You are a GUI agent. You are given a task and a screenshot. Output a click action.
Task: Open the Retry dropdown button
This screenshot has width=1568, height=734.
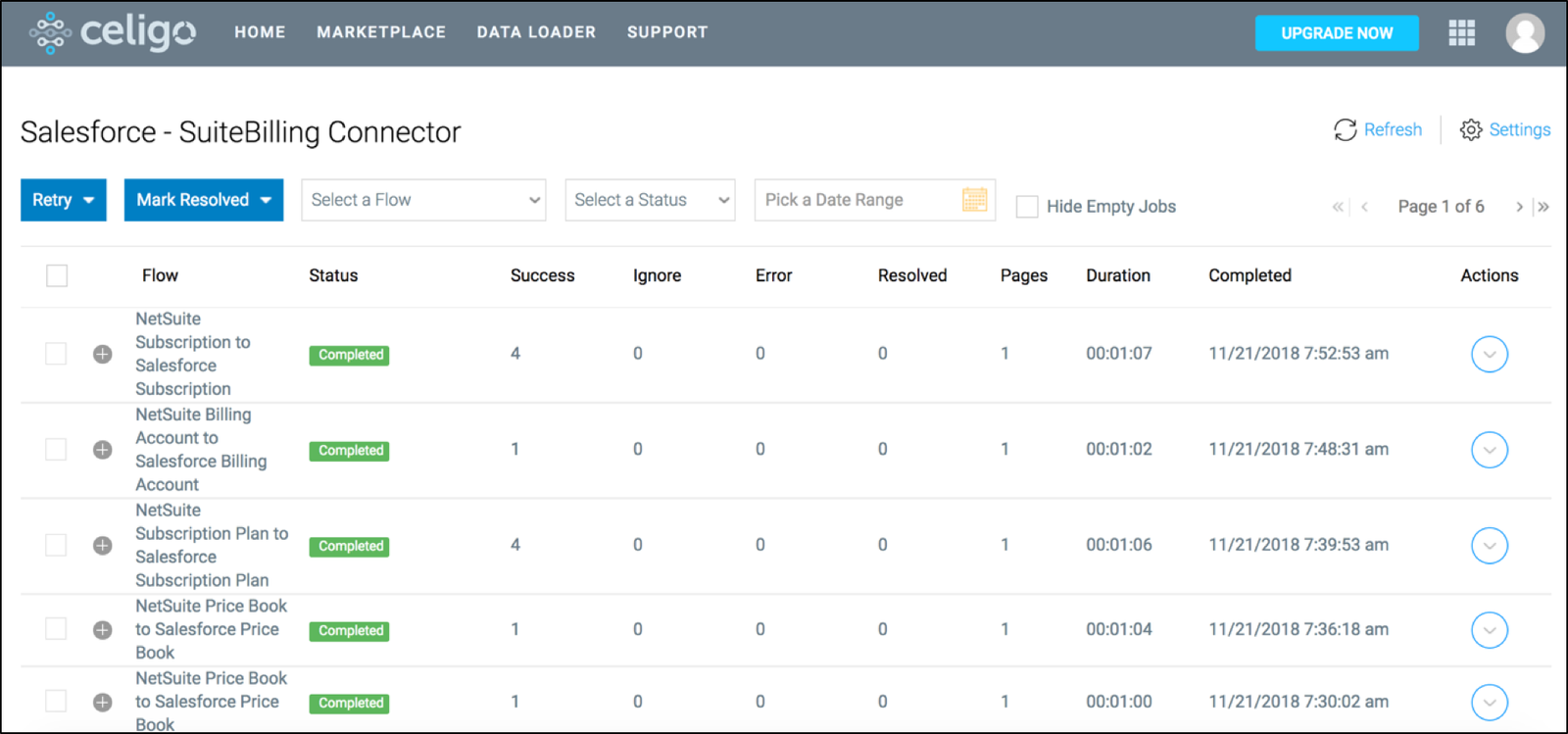(64, 200)
